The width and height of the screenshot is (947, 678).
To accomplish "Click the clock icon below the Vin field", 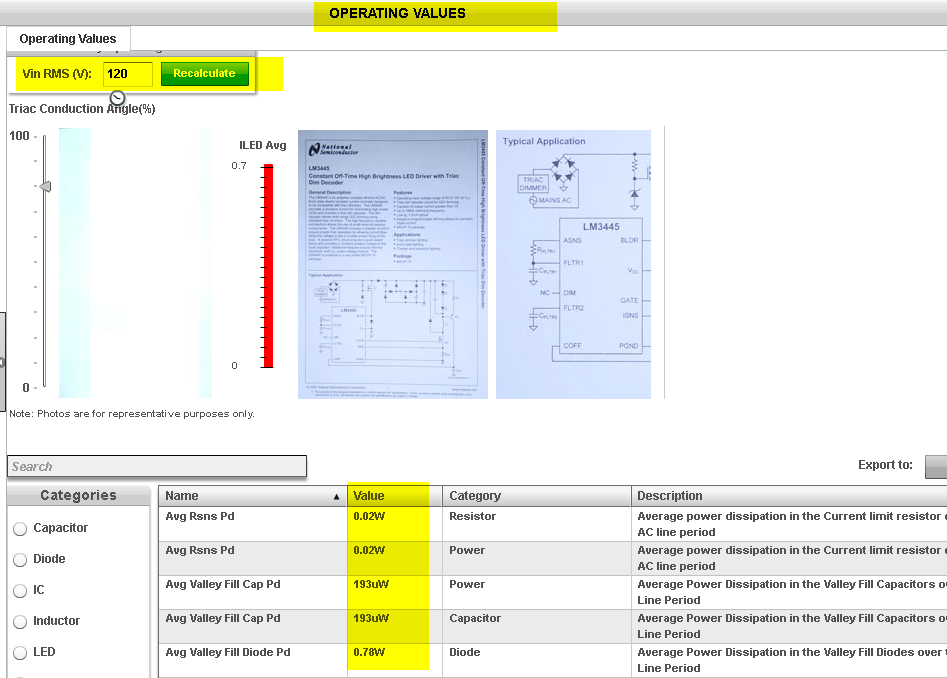I will [117, 97].
